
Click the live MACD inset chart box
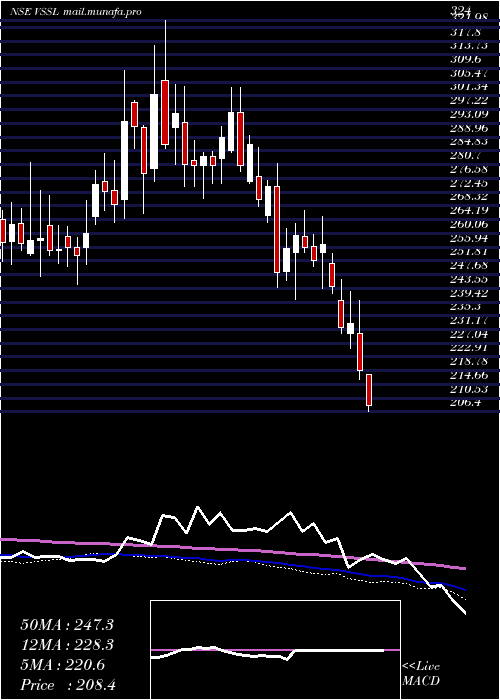click(x=275, y=650)
